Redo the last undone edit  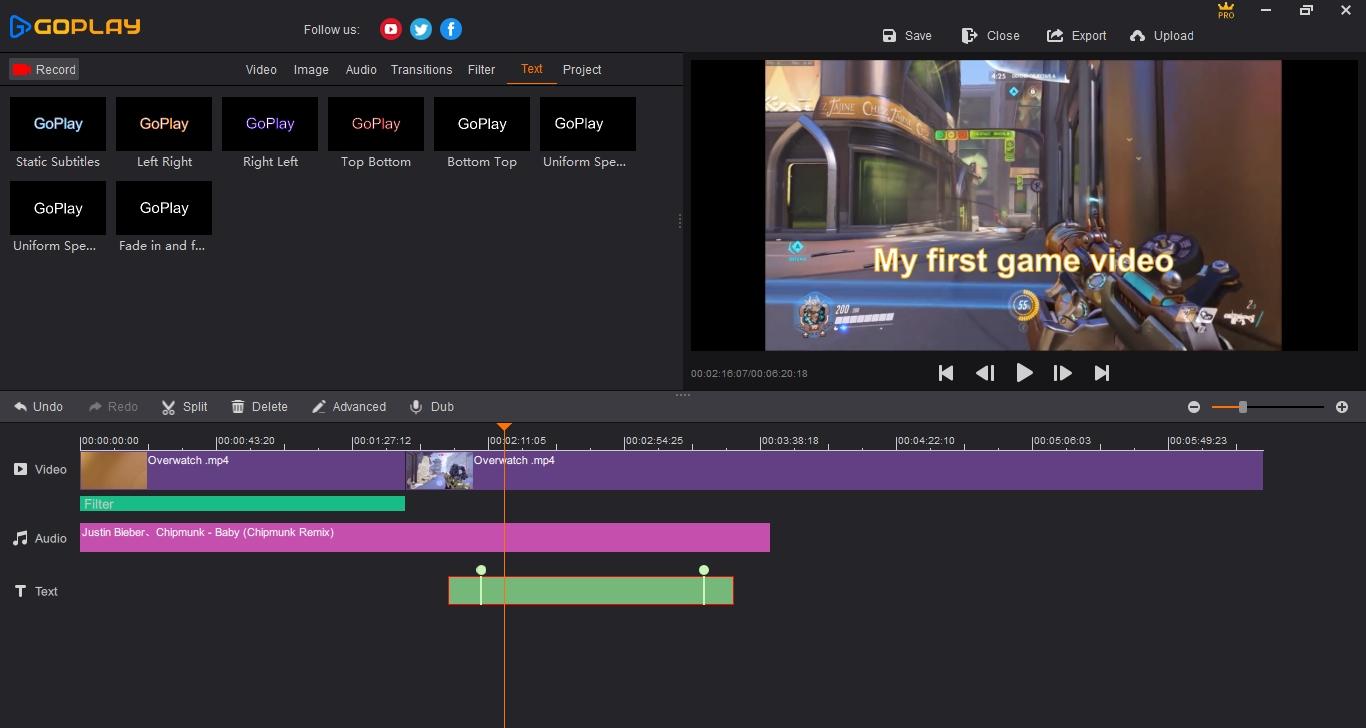click(113, 407)
